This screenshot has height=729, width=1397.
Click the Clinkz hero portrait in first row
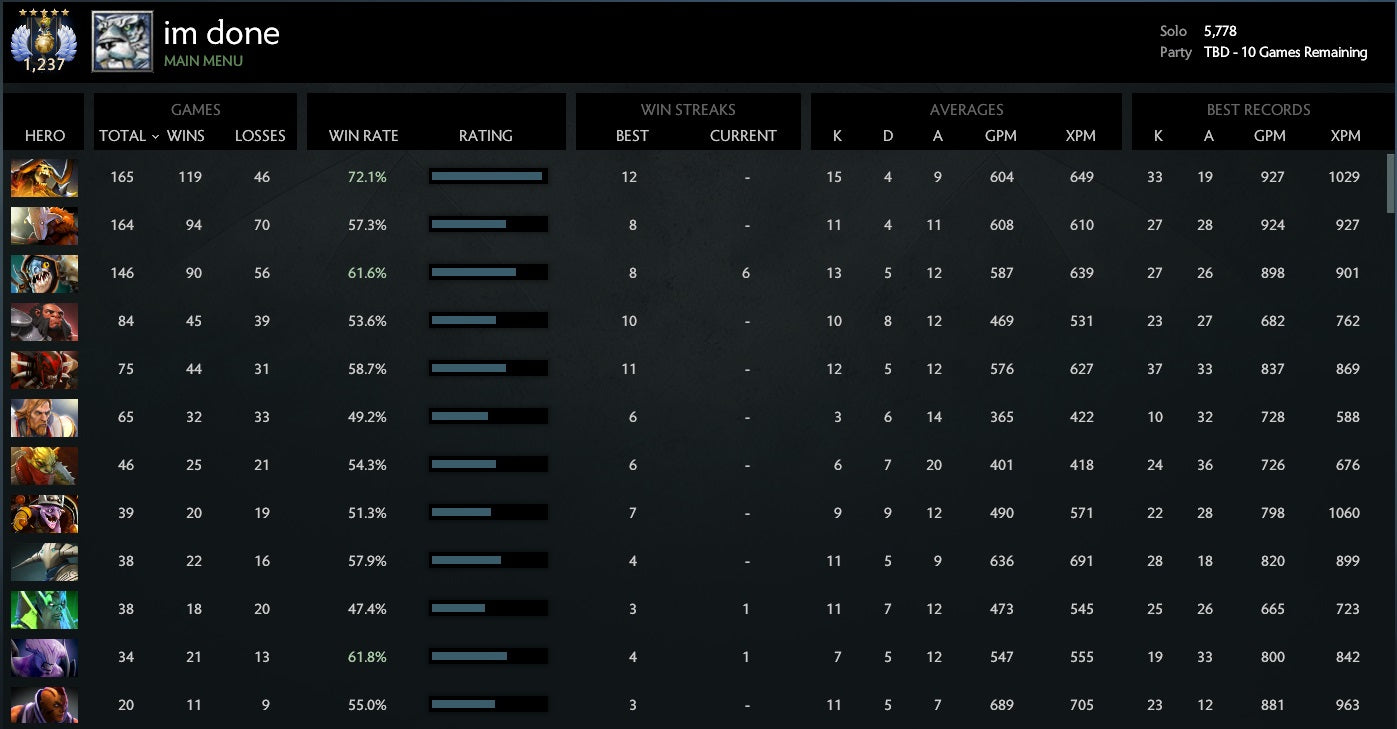click(x=44, y=177)
